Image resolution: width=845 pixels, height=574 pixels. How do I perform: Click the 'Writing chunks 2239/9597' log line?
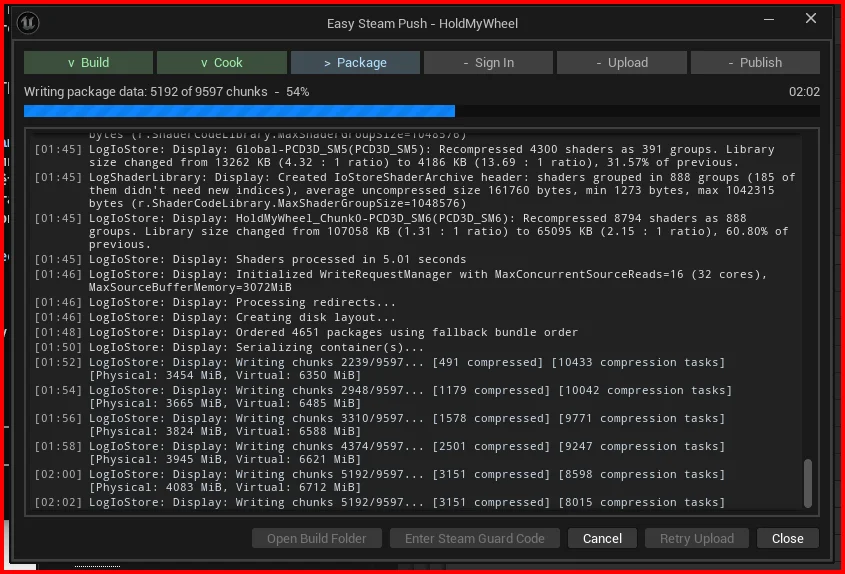click(380, 369)
